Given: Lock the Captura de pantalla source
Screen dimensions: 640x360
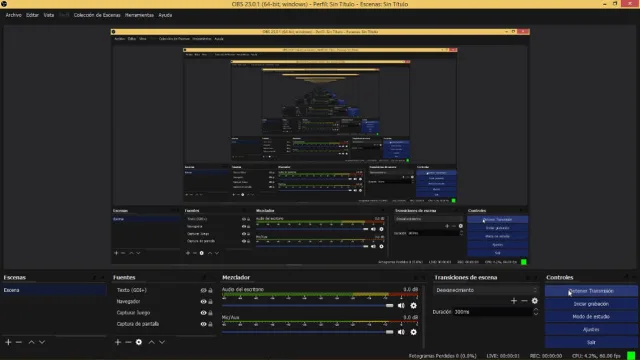Looking at the screenshot, I should click(211, 324).
